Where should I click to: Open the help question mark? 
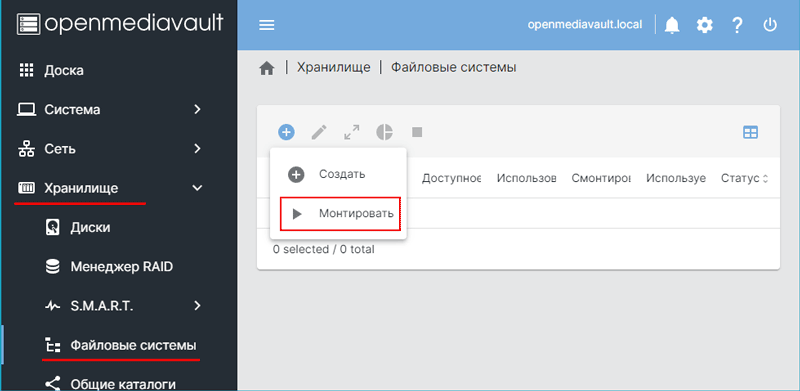point(737,25)
